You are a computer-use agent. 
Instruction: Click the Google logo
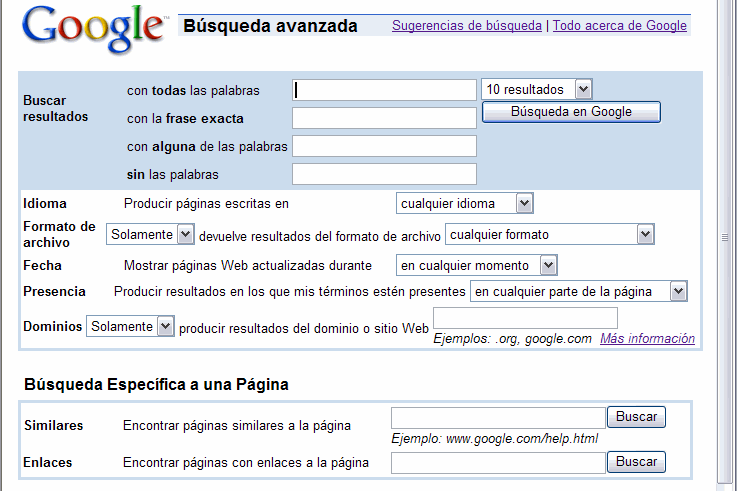[x=95, y=29]
